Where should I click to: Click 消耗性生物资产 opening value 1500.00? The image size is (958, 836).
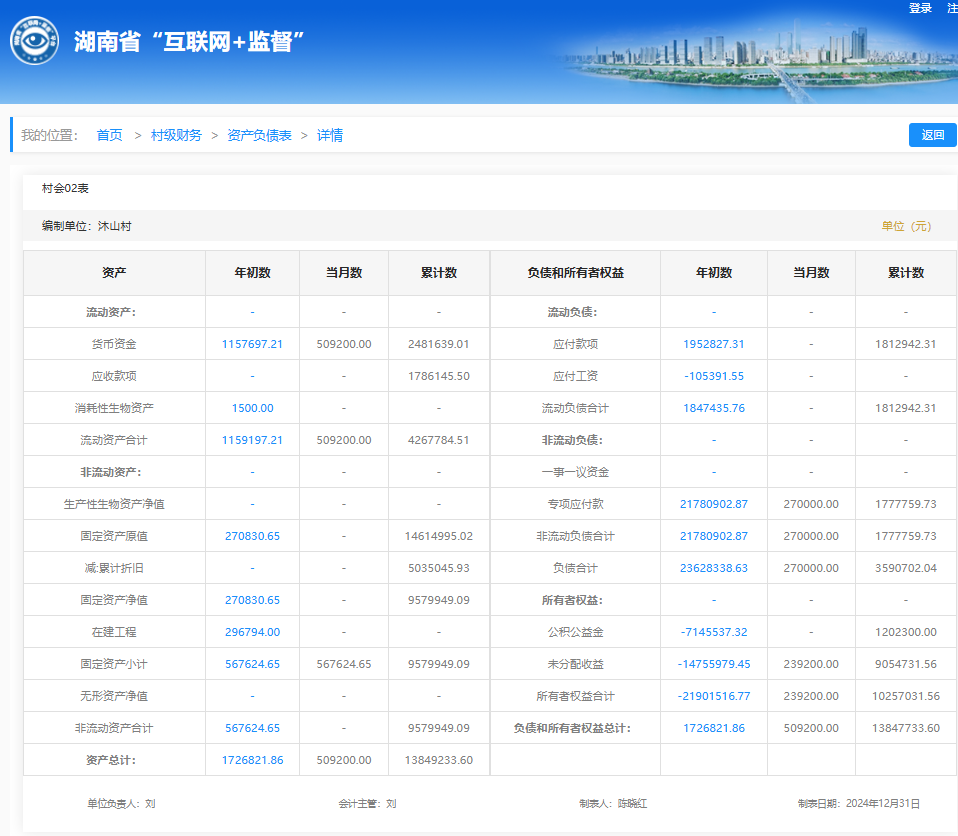(x=252, y=408)
